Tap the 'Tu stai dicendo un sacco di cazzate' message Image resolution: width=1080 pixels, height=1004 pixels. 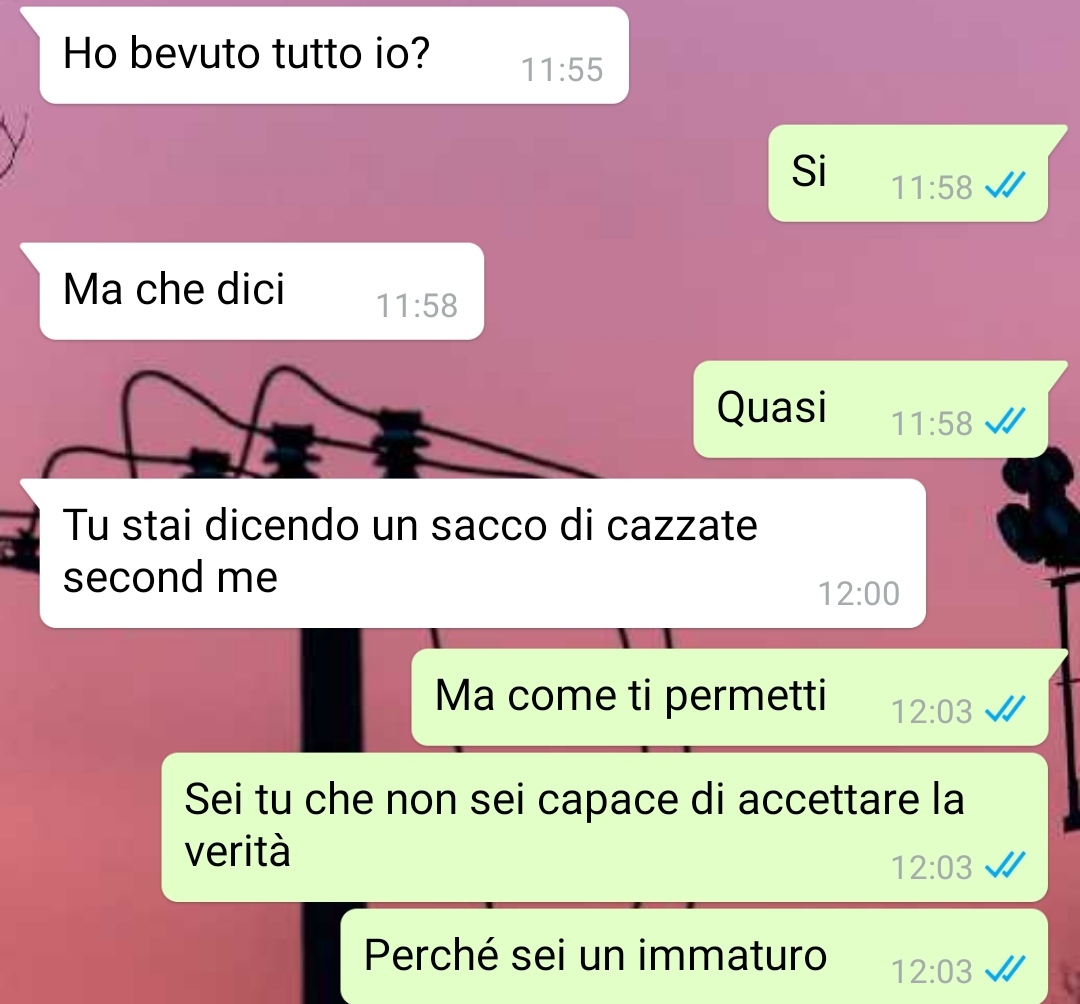482,553
